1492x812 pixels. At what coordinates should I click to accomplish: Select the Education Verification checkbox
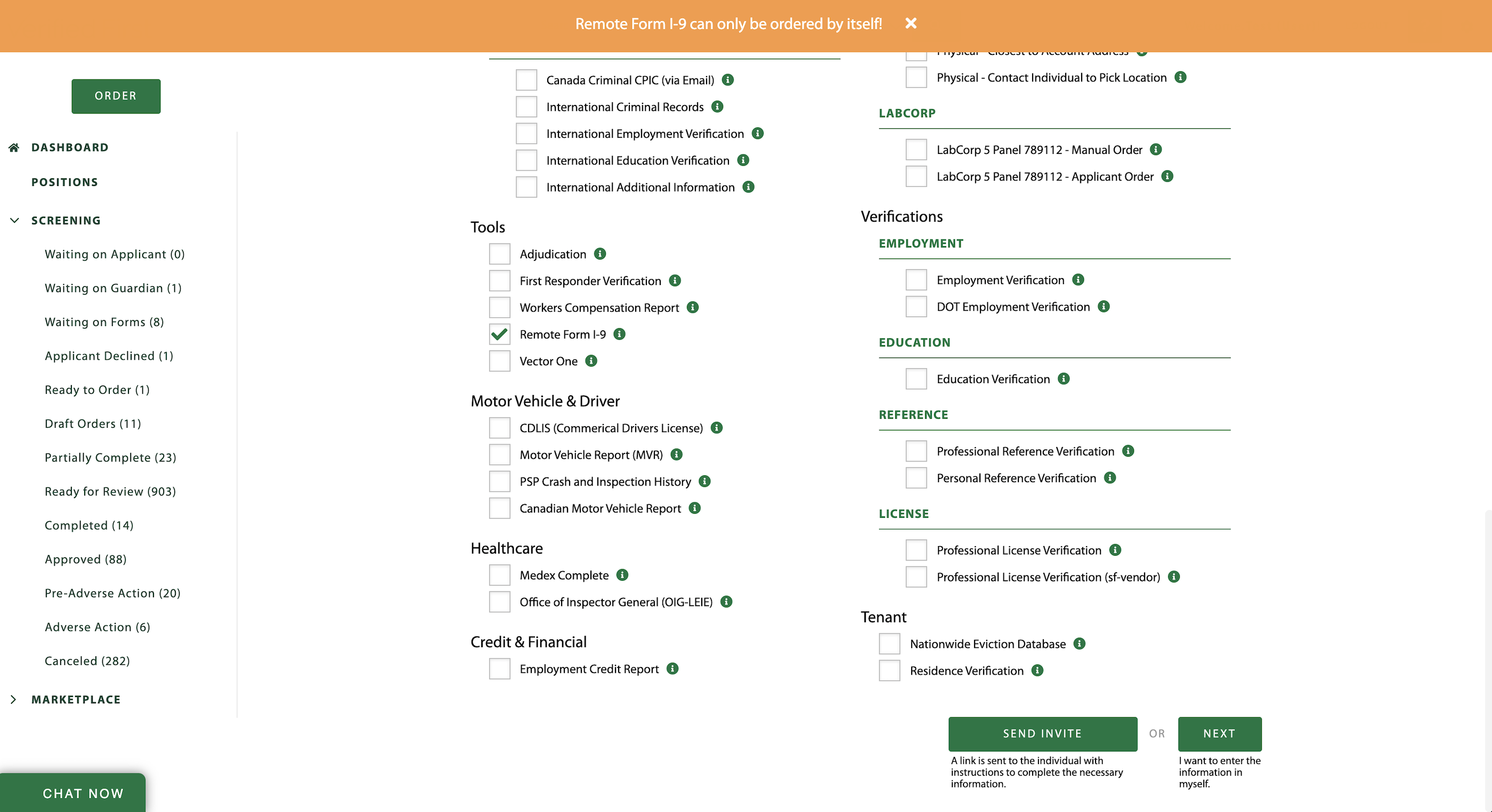pyautogui.click(x=917, y=379)
